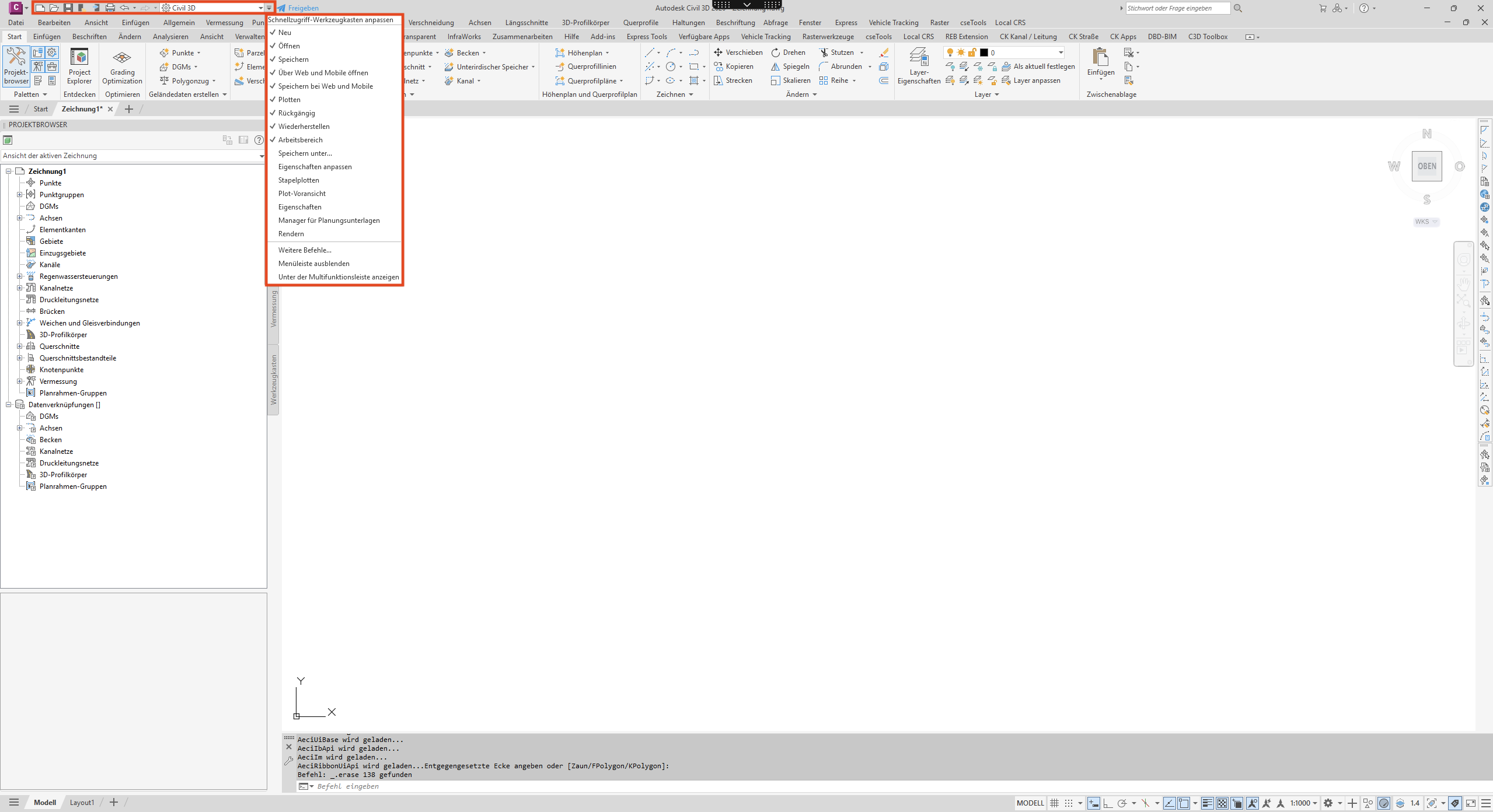Switch to the Layout1 tab

[x=82, y=803]
